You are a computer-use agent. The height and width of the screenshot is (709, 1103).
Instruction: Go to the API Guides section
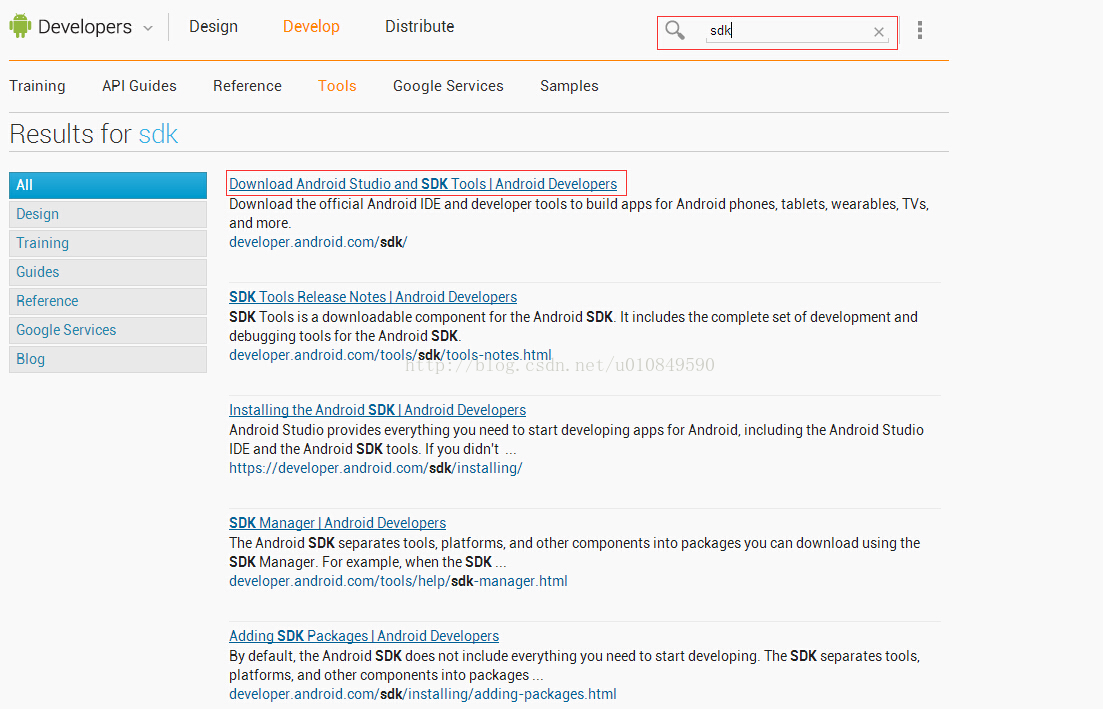point(139,86)
